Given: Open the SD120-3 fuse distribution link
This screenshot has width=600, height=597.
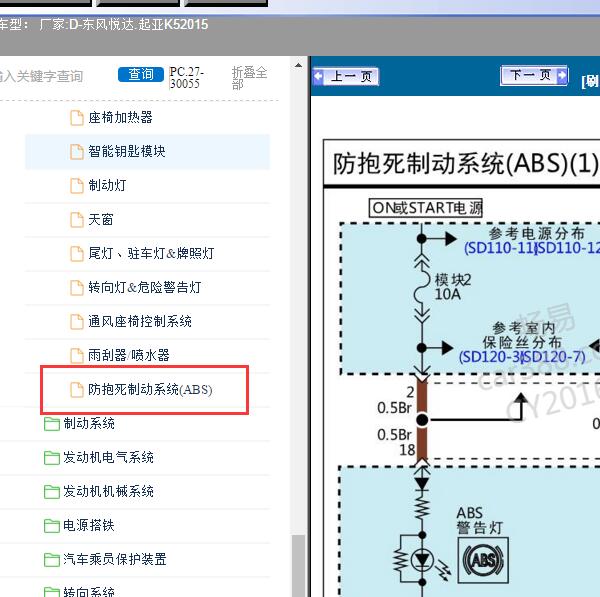Looking at the screenshot, I should 490,357.
